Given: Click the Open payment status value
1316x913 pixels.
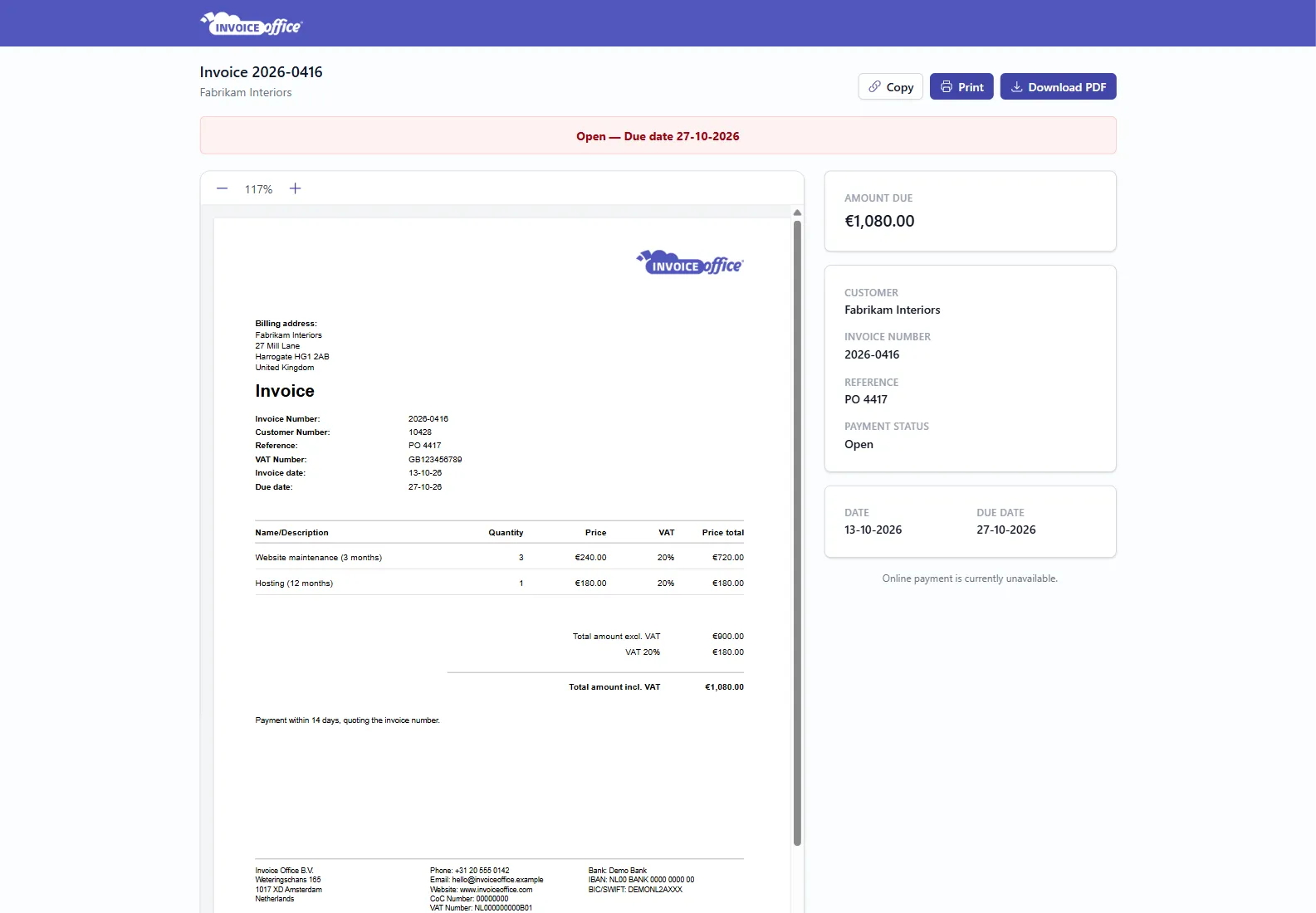Looking at the screenshot, I should coord(859,444).
